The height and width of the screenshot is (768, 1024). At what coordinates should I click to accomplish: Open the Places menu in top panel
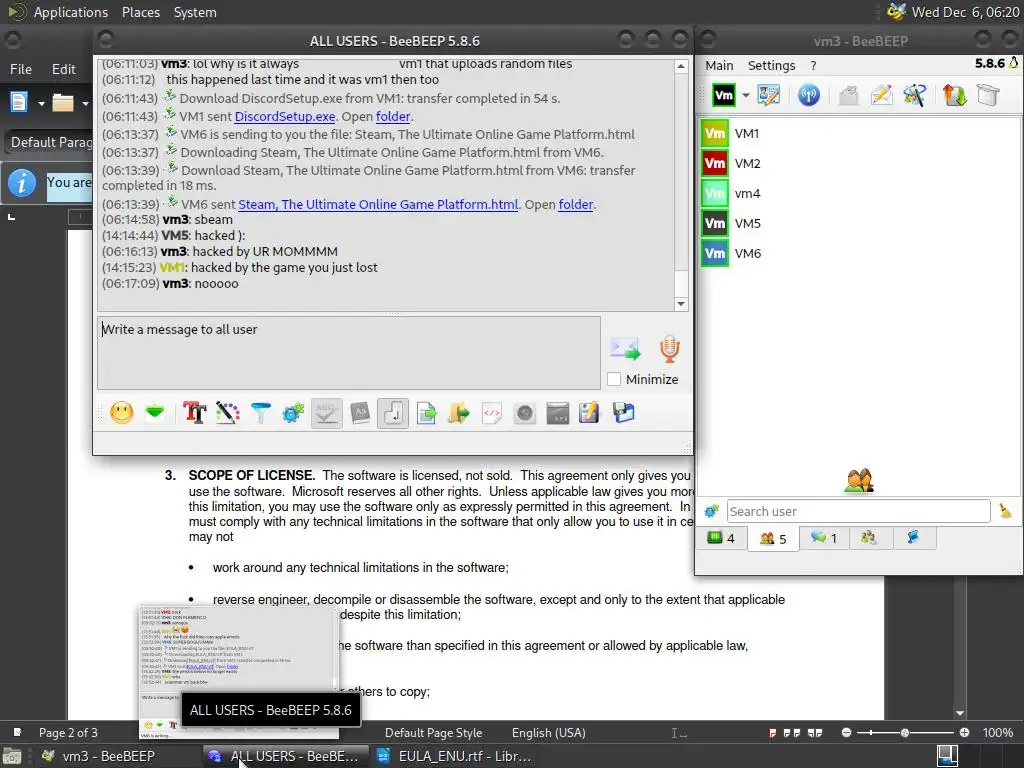140,12
